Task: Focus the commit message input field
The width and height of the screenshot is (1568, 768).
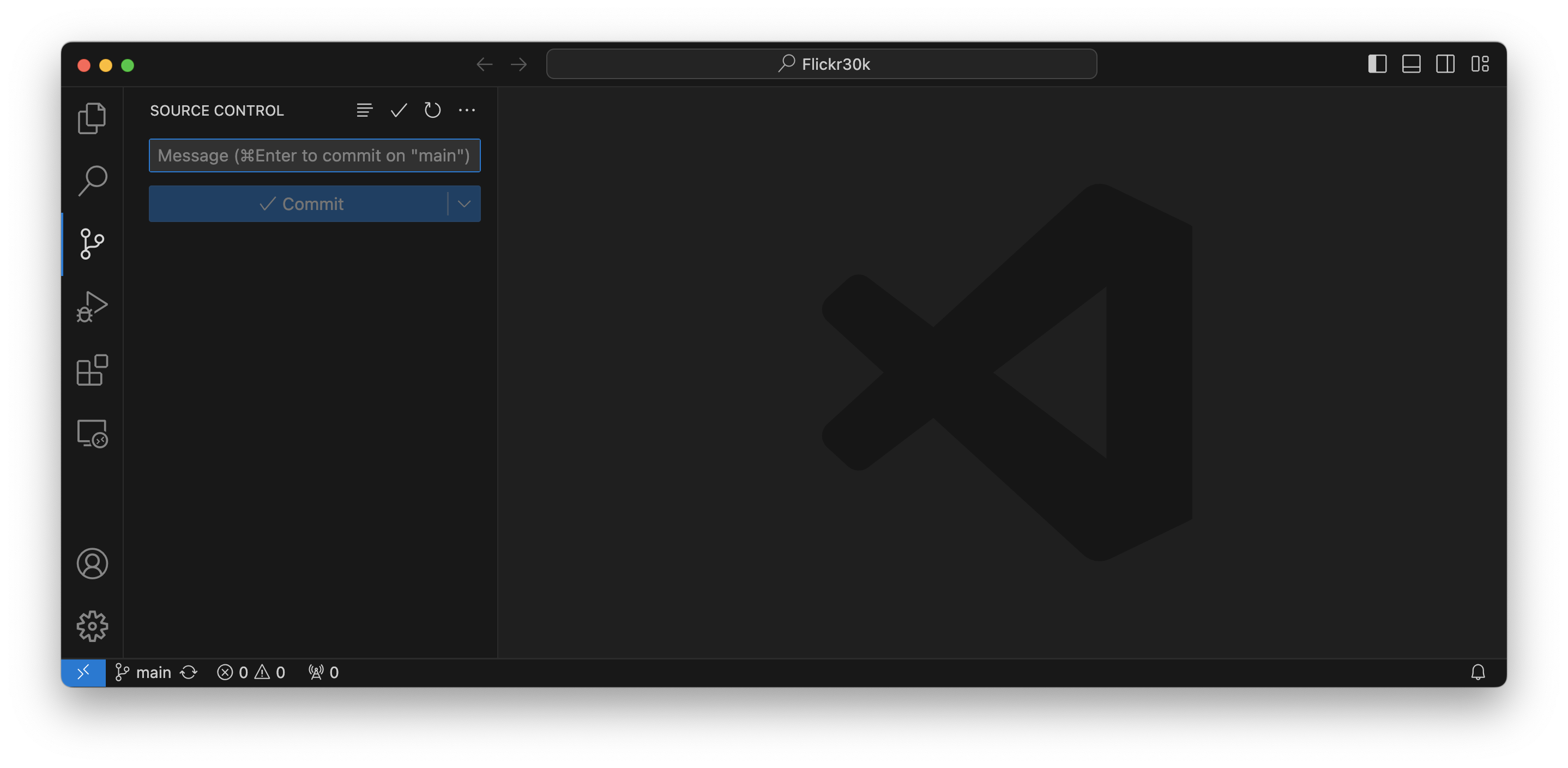Action: tap(314, 156)
